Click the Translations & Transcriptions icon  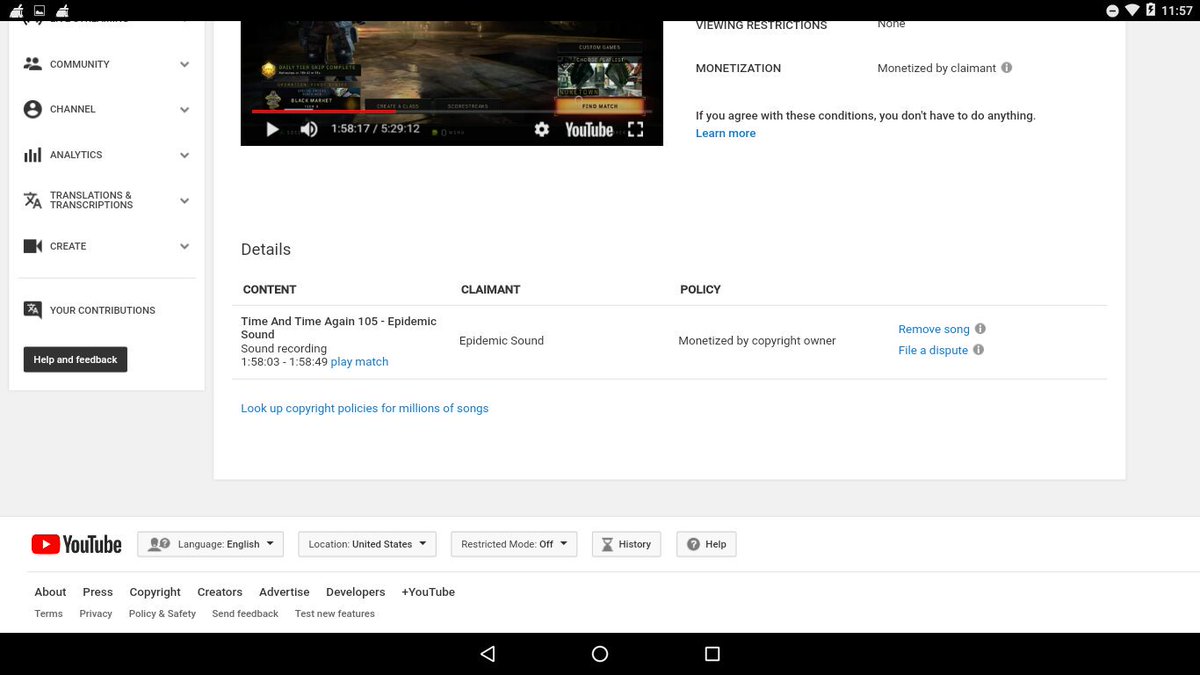point(33,200)
